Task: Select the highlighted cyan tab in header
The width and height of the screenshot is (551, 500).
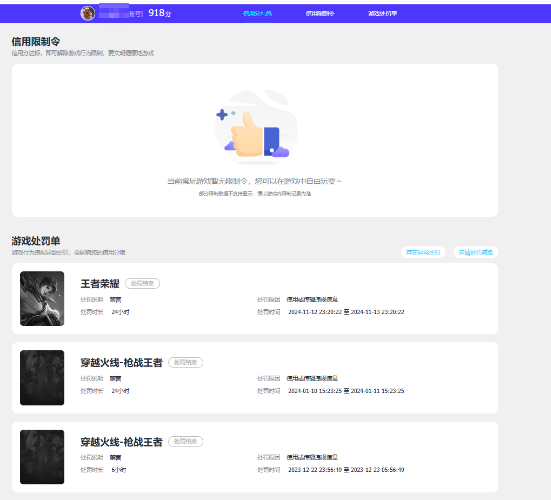Action: (258, 13)
